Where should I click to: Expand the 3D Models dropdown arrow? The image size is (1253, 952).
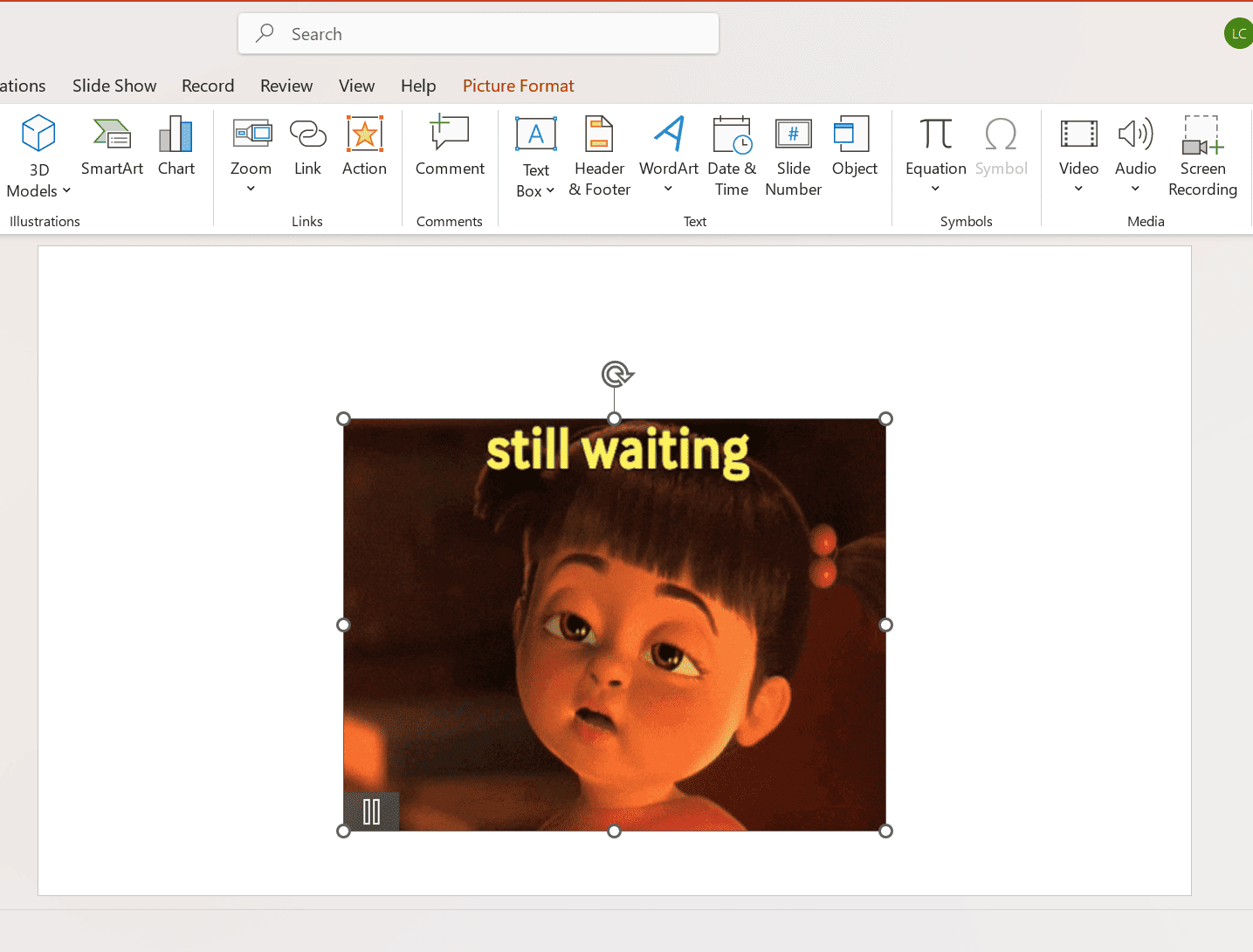[66, 191]
